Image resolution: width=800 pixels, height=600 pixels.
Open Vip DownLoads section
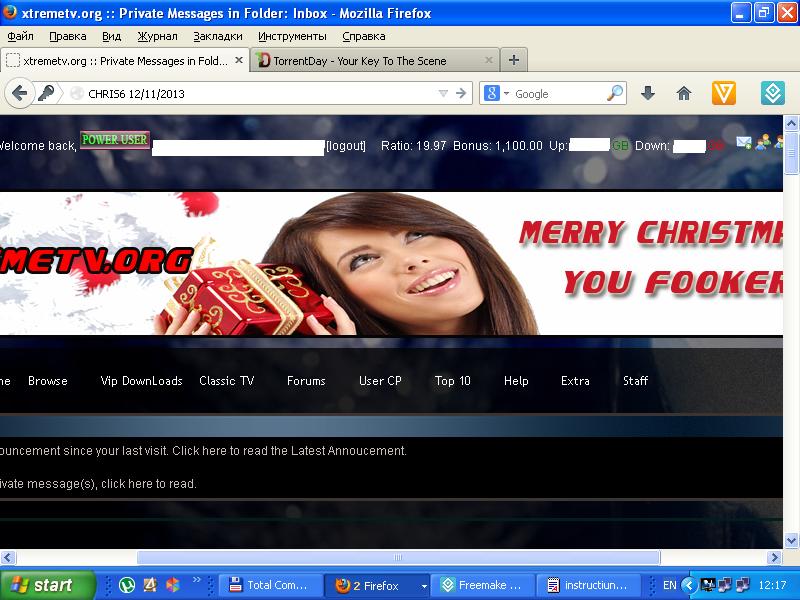click(x=141, y=381)
